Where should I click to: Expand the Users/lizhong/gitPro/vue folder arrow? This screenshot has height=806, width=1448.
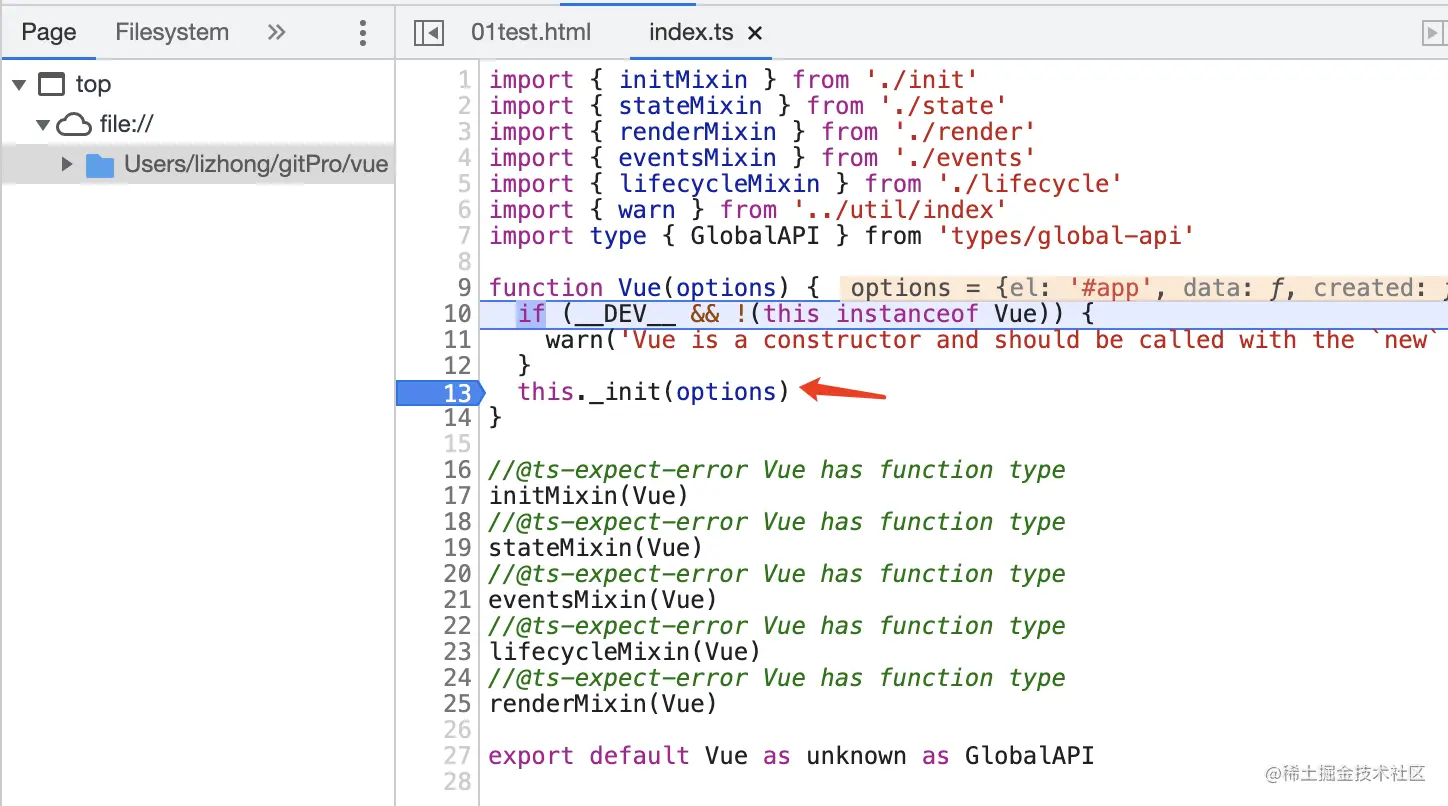pyautogui.click(x=67, y=164)
